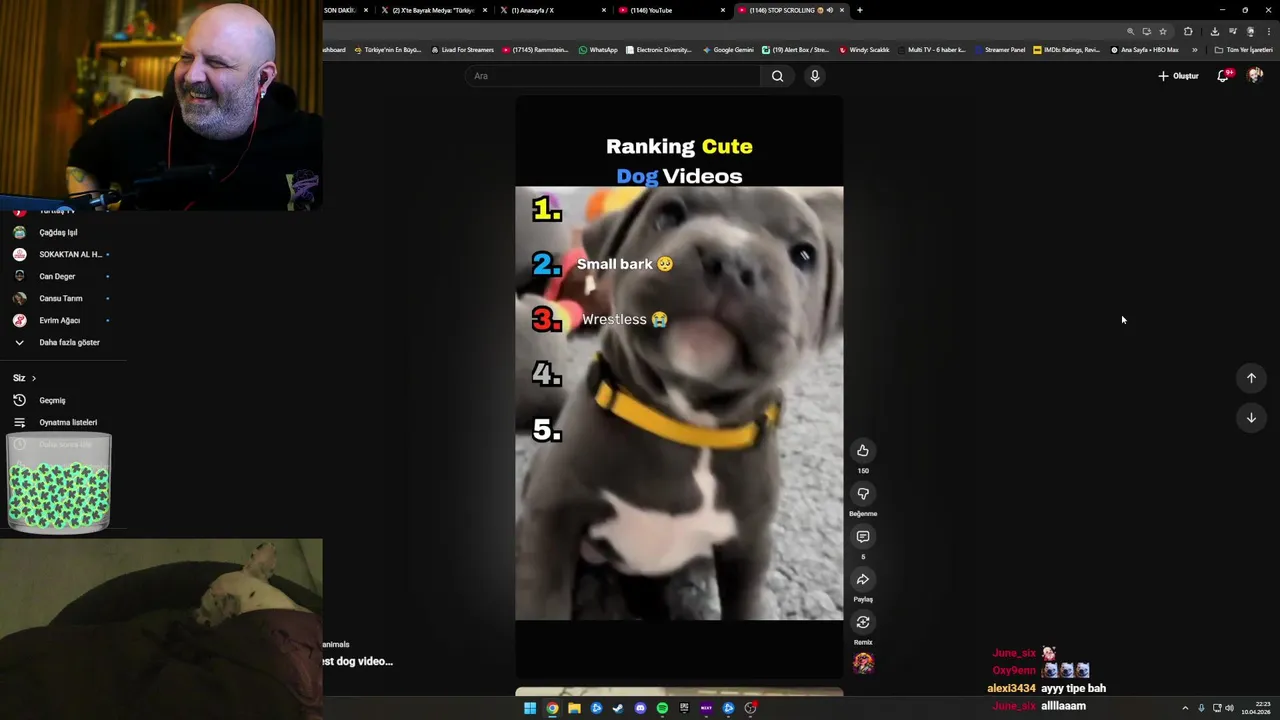Click the YouTube search magnifier button

[x=777, y=76]
